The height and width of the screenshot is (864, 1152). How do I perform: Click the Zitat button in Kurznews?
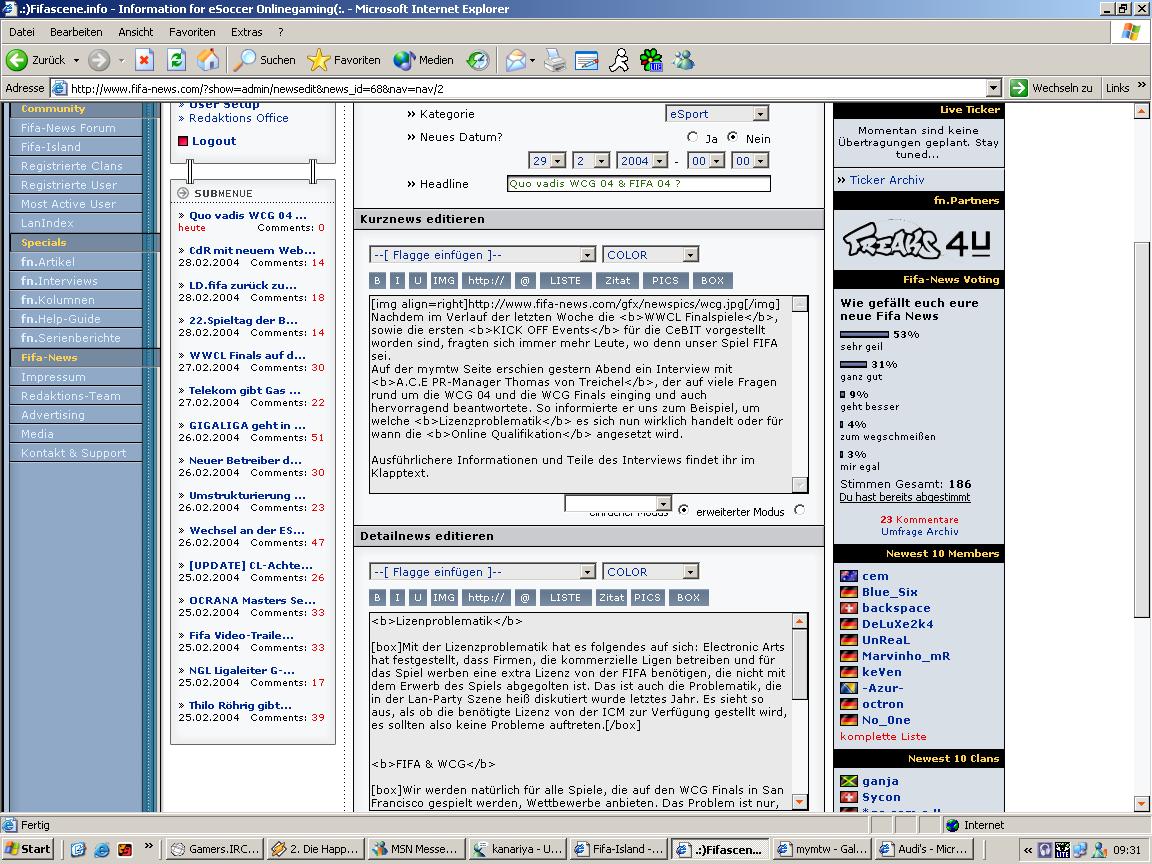coord(617,281)
